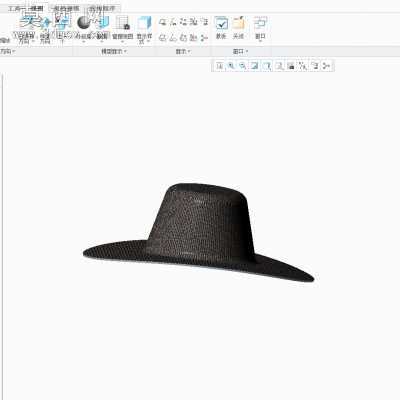Click Zoom Out icon in graphics toolbar
The width and height of the screenshot is (400, 400).
[x=243, y=66]
